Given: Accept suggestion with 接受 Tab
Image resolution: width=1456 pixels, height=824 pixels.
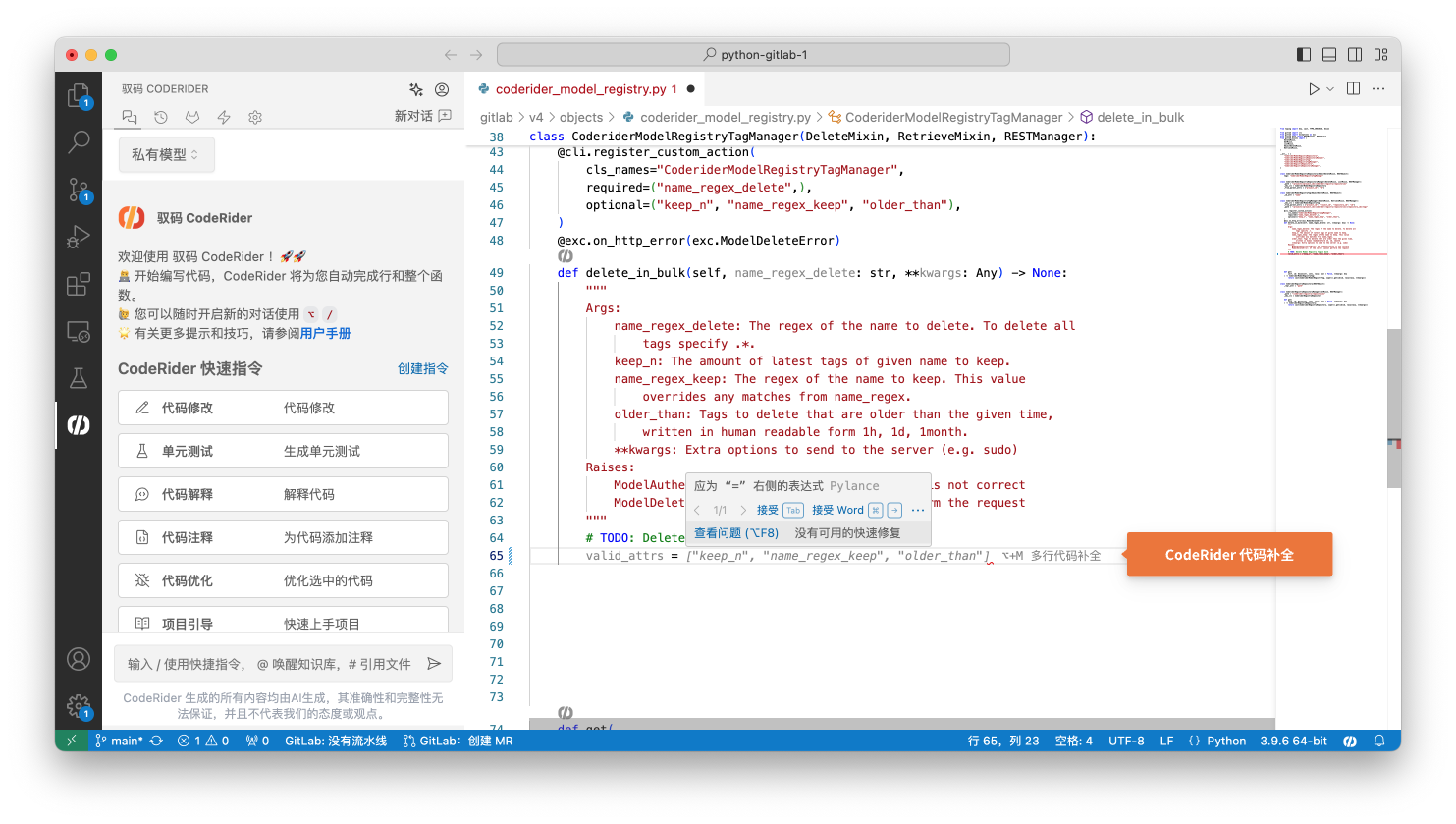Looking at the screenshot, I should pyautogui.click(x=780, y=510).
